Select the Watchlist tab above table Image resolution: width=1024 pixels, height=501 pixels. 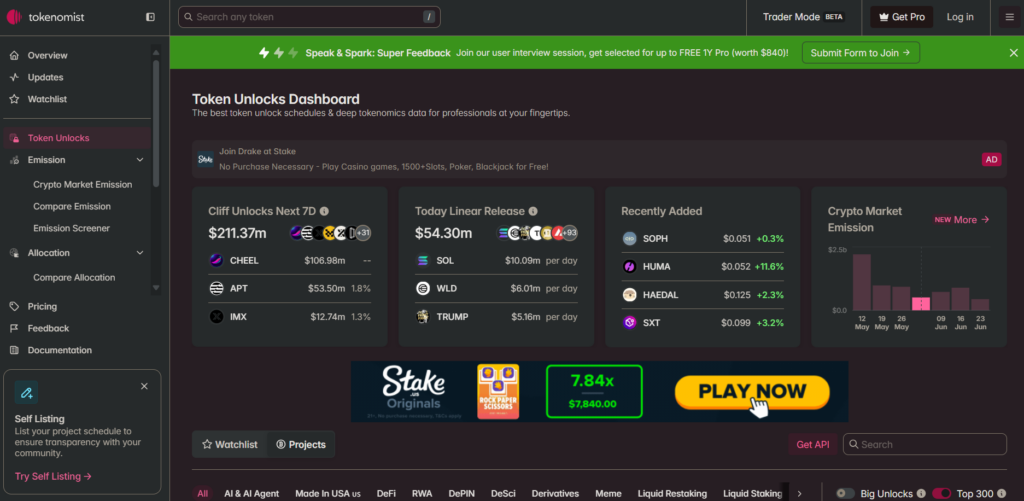click(230, 444)
